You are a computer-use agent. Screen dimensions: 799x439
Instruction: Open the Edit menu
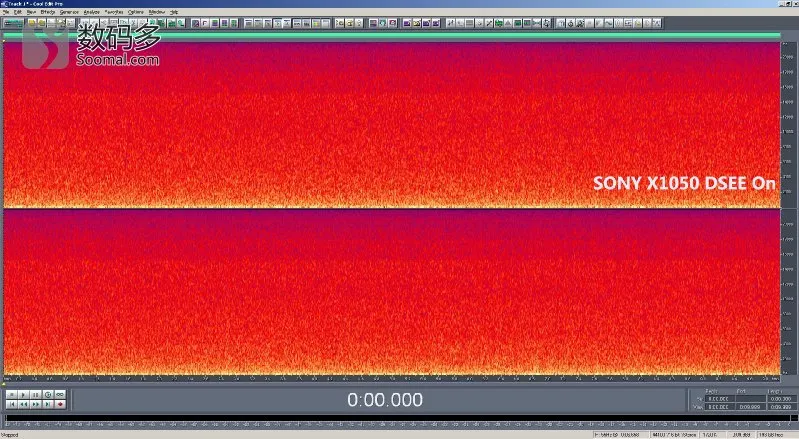[x=18, y=12]
